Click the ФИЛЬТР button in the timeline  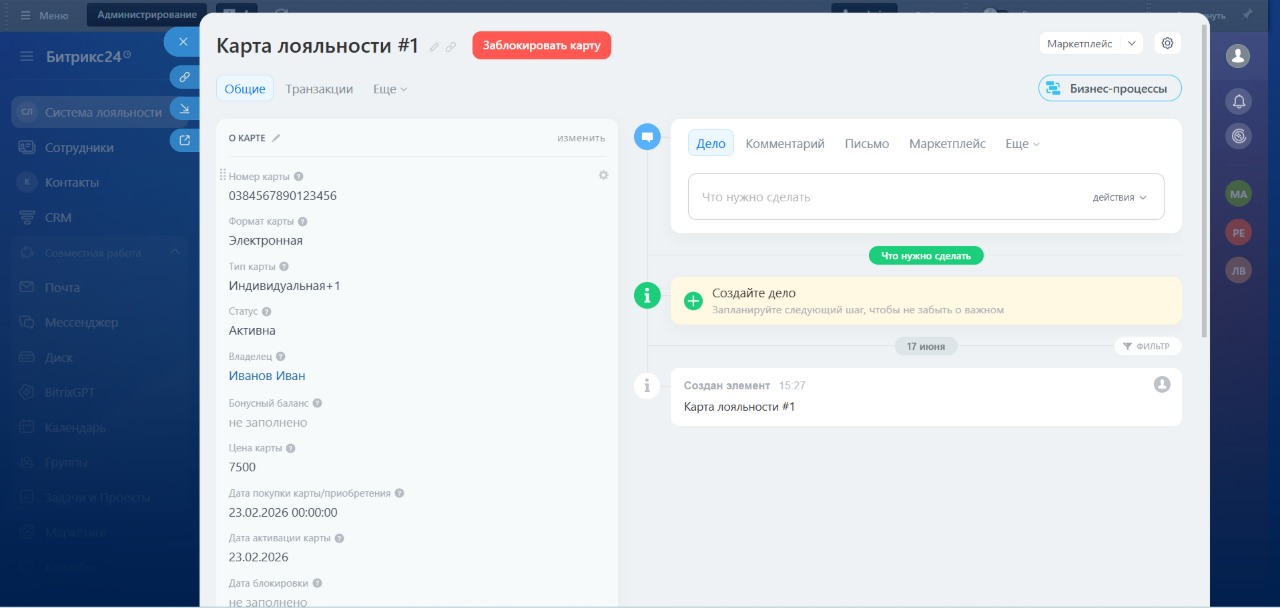click(x=1148, y=346)
